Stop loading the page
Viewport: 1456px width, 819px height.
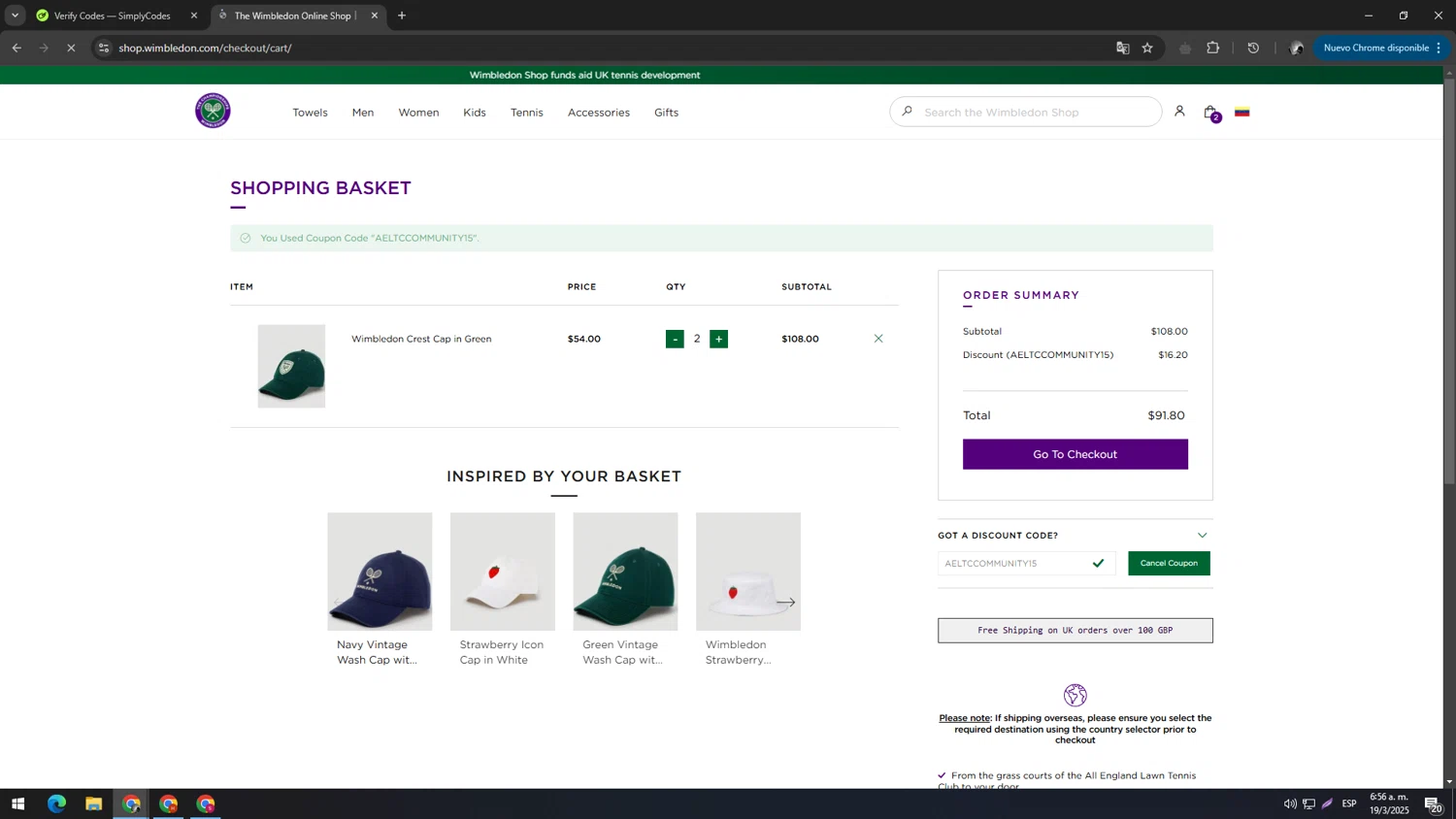click(x=71, y=48)
